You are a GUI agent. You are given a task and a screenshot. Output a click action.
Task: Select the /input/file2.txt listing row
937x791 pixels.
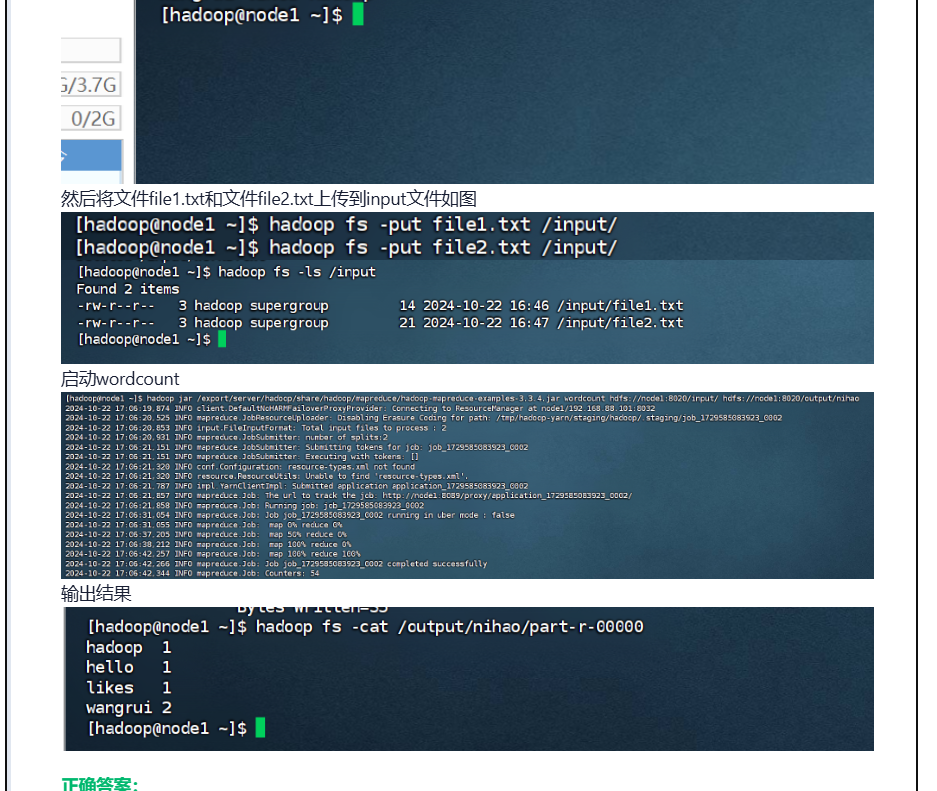[380, 323]
